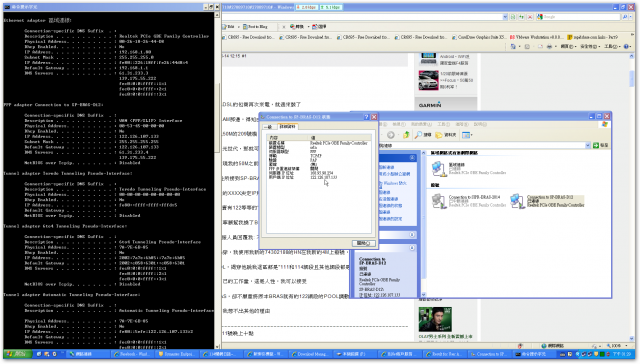Image resolution: width=640 pixels, height=364 pixels.
Task: Open the browser address bar dropdown arrow
Action: click(x=505, y=17)
